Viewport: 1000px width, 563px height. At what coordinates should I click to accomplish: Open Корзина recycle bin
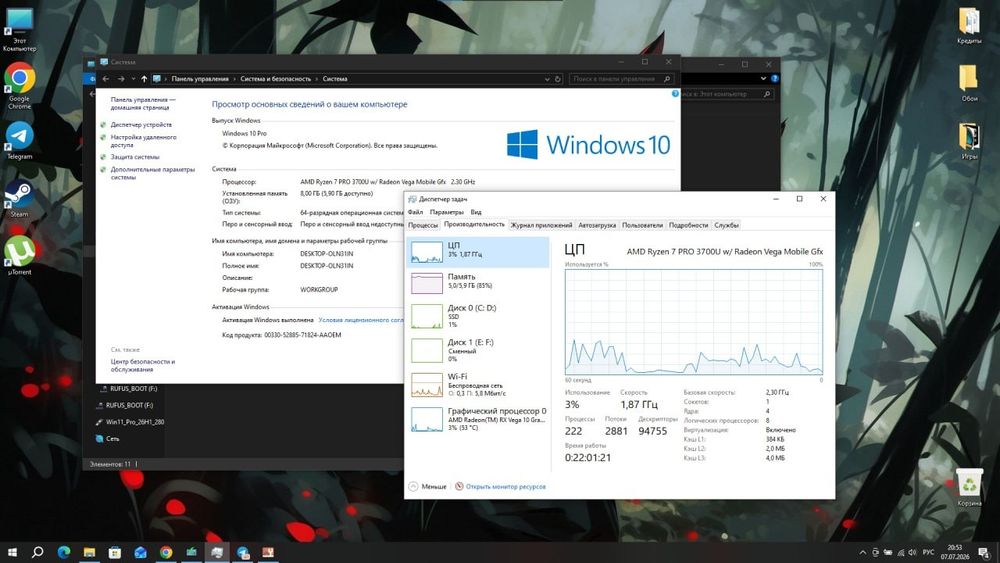click(969, 488)
